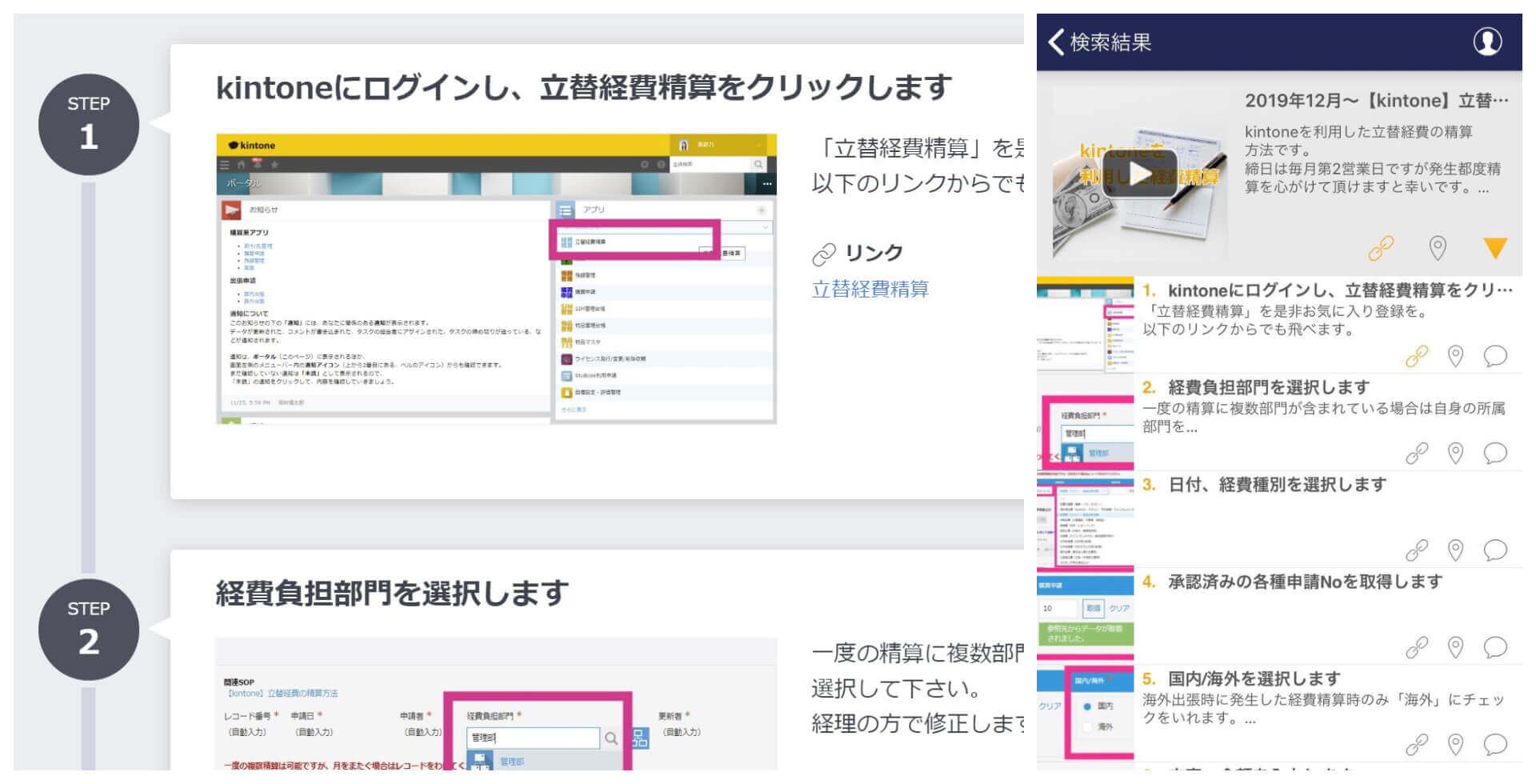The width and height of the screenshot is (1536, 784).
Task: Click the kintoneにログインし step 1 heading
Action: (x=584, y=87)
